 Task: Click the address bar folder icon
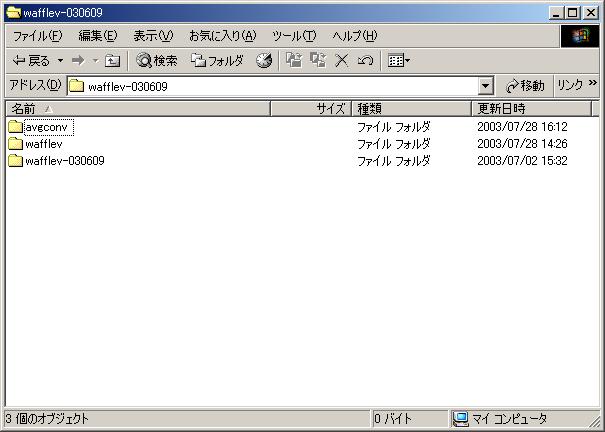(76, 86)
